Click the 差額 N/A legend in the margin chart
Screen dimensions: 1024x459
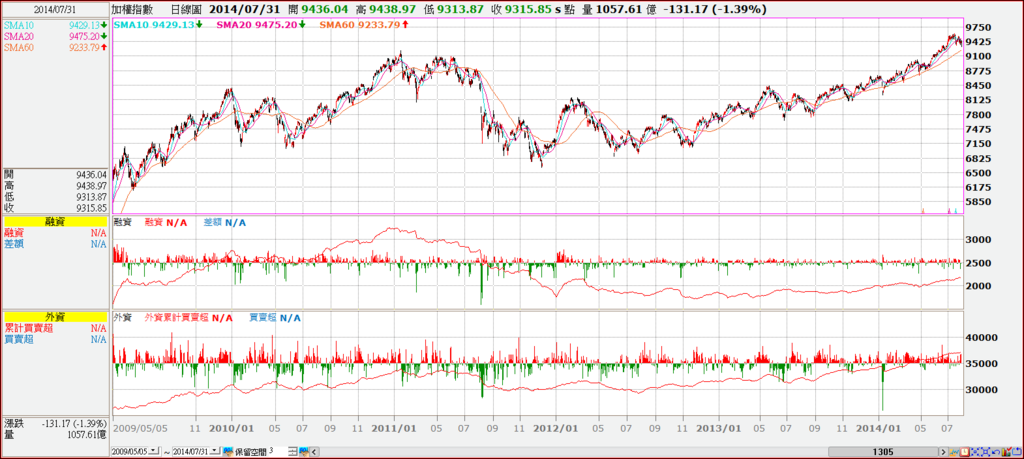[x=224, y=223]
